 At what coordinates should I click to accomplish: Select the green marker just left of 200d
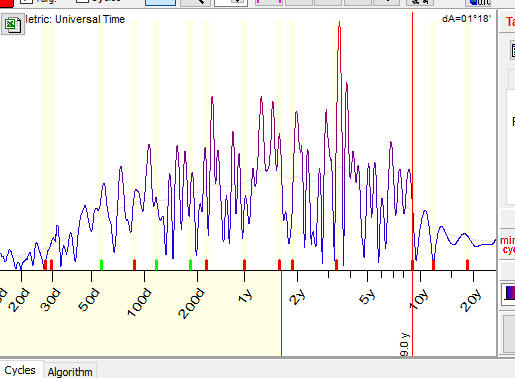point(190,265)
